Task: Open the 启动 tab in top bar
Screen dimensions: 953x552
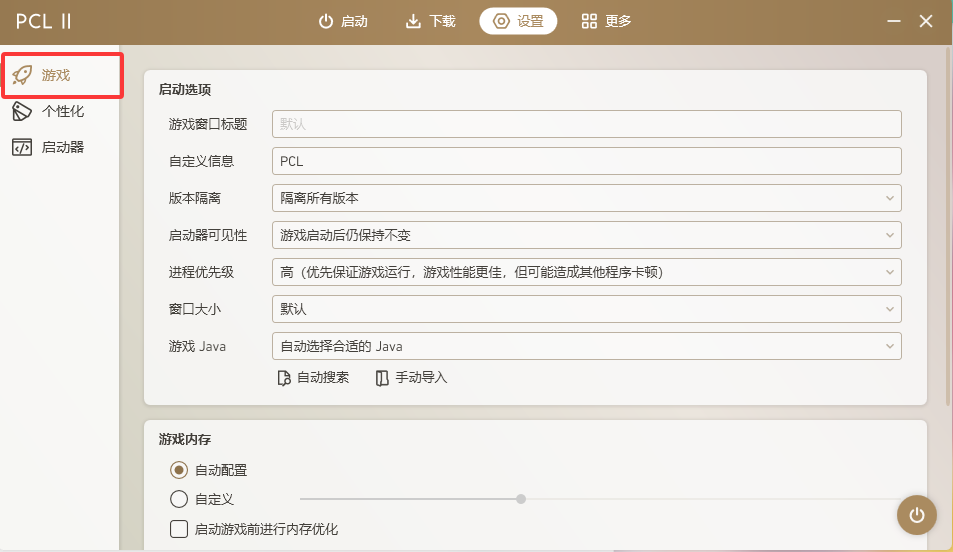Action: pyautogui.click(x=343, y=21)
